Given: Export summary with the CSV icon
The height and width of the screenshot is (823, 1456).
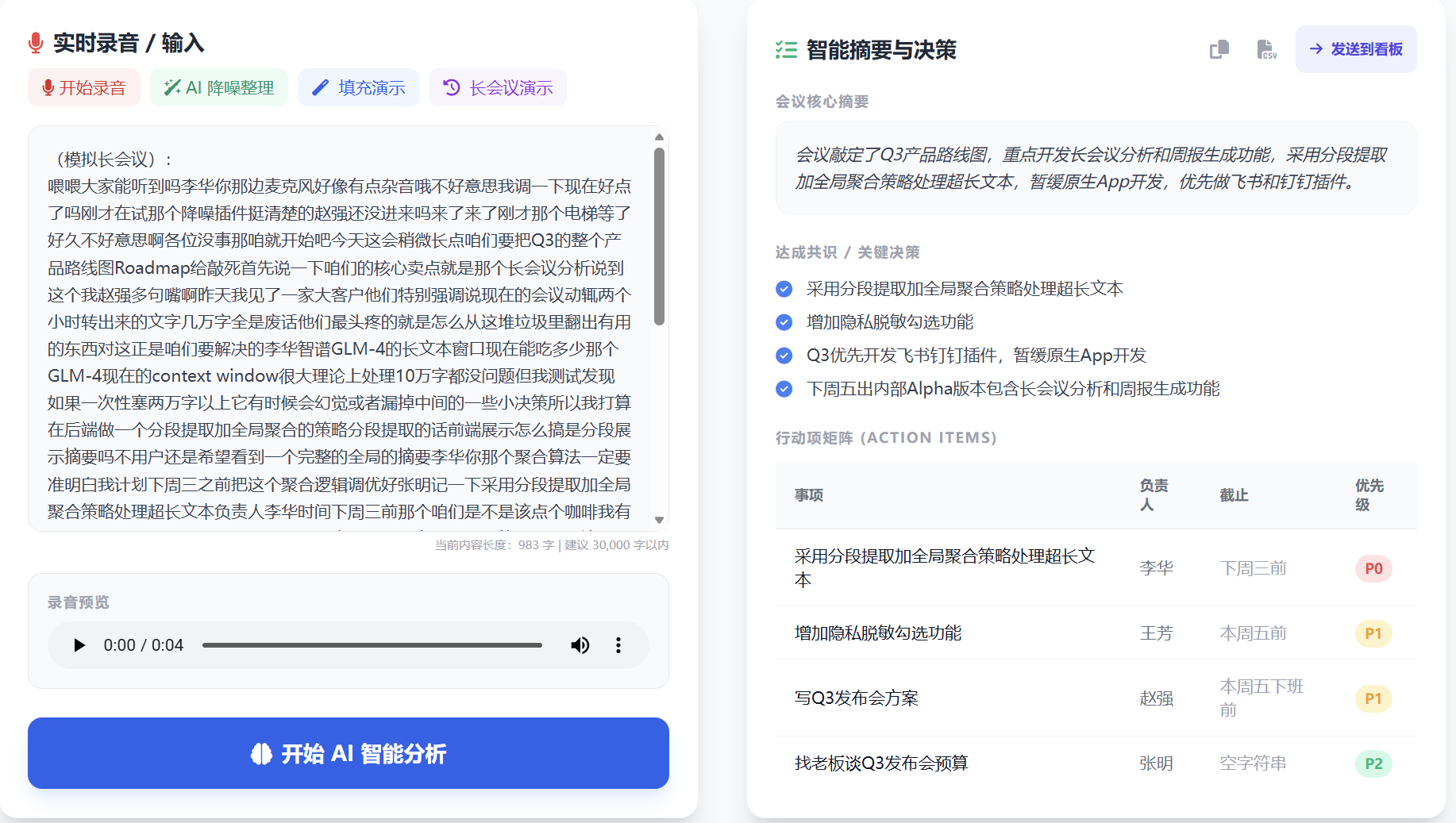Looking at the screenshot, I should click(x=1266, y=49).
